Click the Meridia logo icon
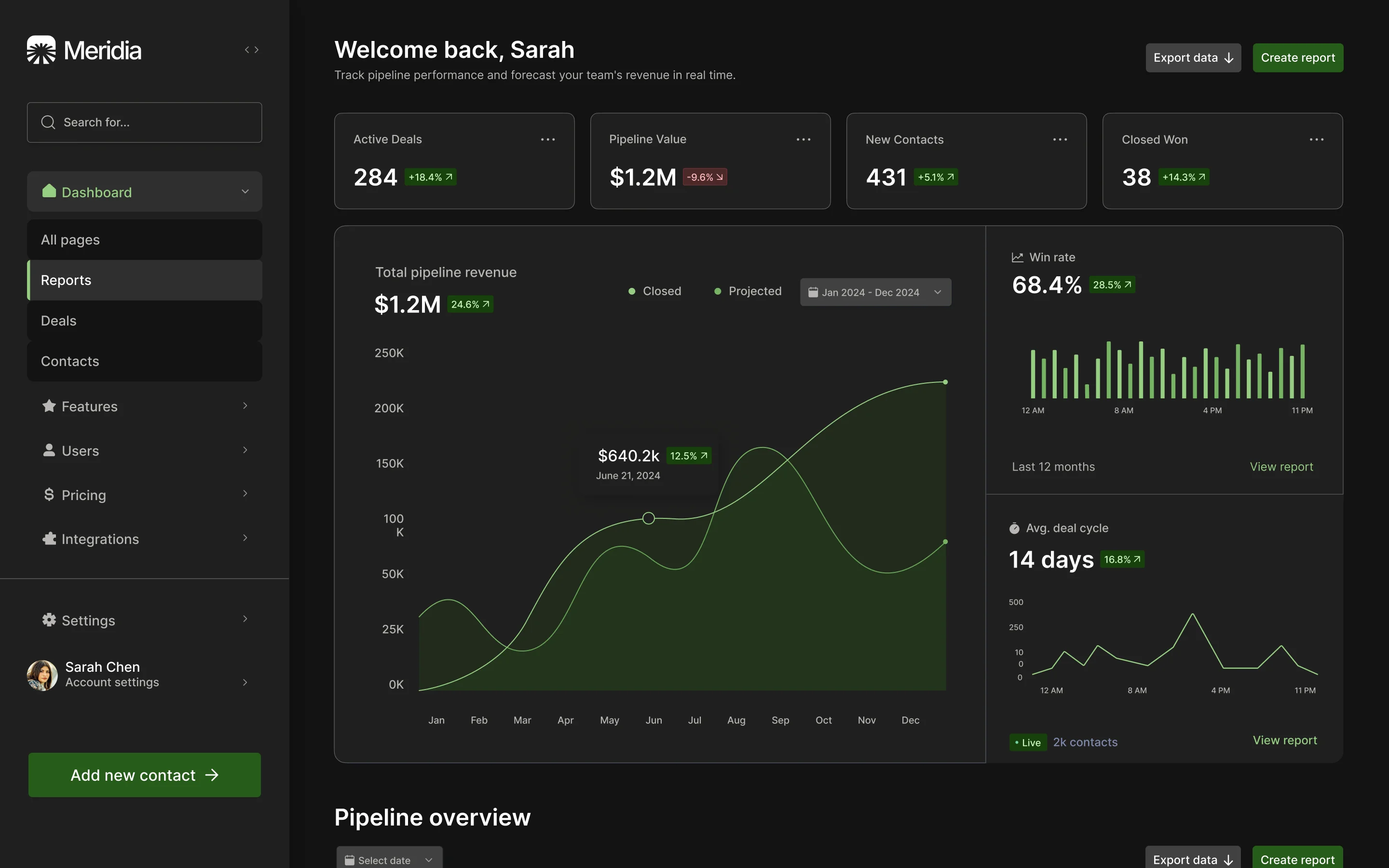The height and width of the screenshot is (868, 1389). click(41, 50)
